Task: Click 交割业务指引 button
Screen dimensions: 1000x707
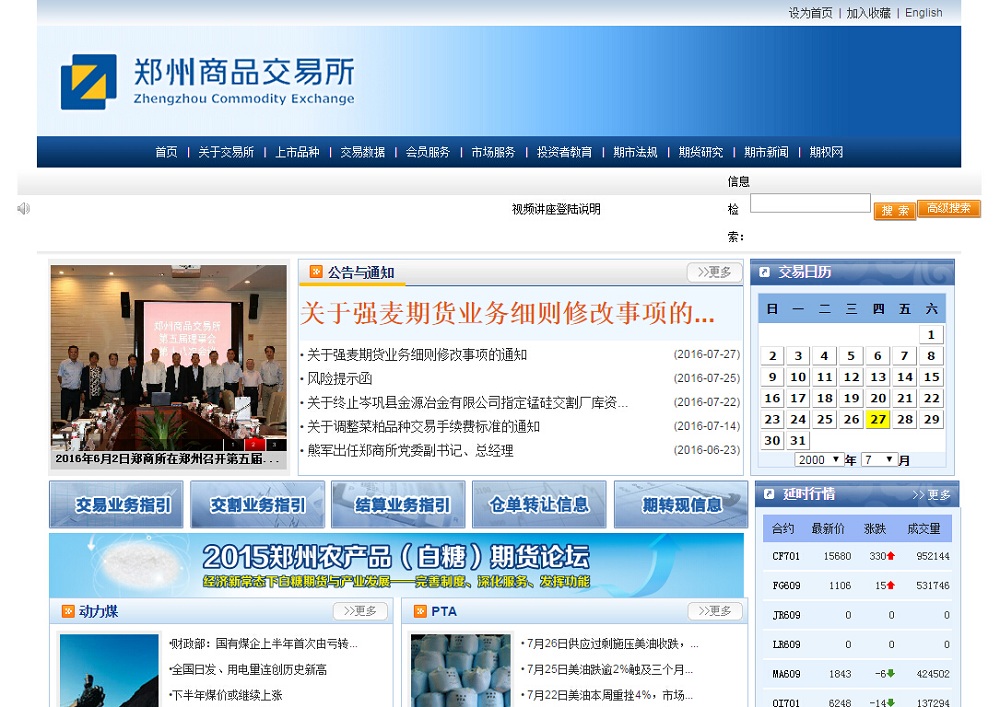Action: (258, 505)
